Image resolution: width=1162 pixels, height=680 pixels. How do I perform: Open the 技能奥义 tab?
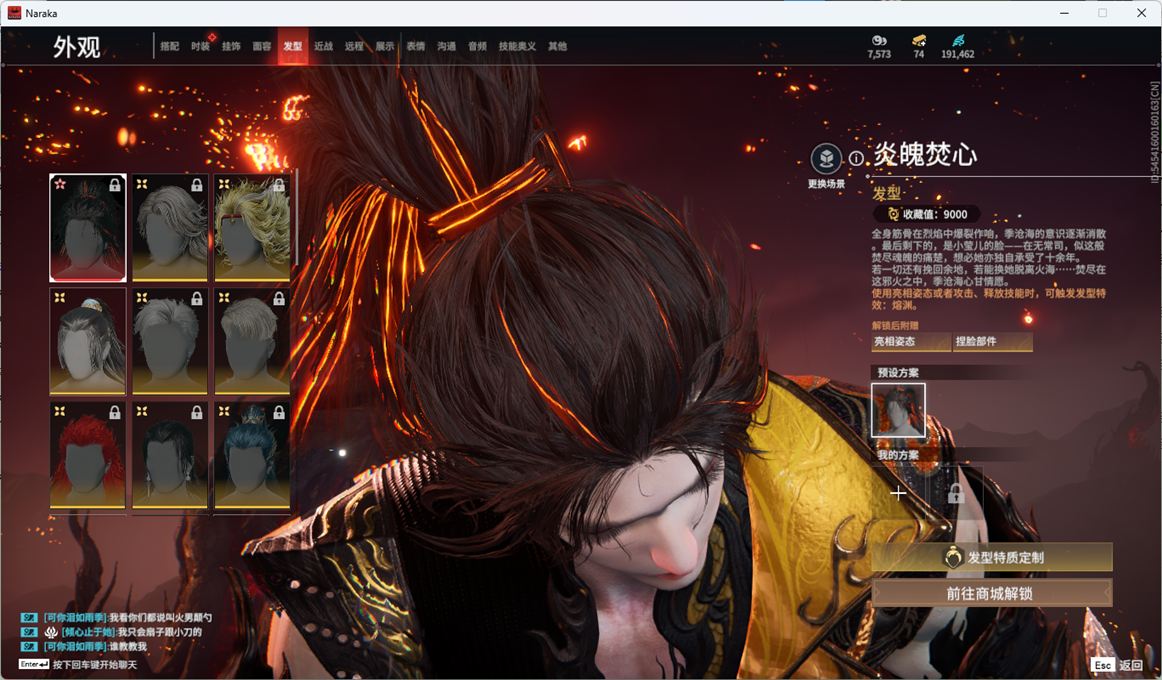(x=517, y=46)
